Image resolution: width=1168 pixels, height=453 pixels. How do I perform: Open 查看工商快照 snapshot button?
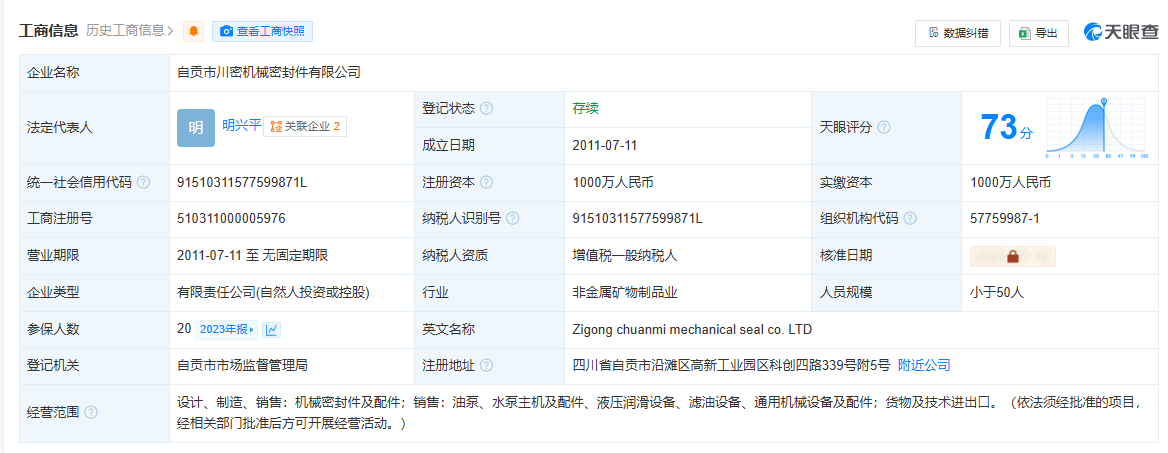click(262, 31)
